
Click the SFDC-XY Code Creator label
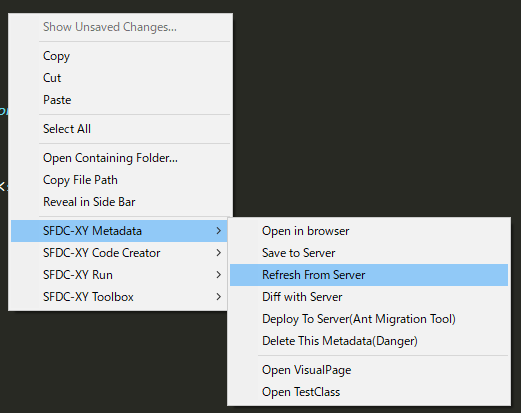coord(102,253)
